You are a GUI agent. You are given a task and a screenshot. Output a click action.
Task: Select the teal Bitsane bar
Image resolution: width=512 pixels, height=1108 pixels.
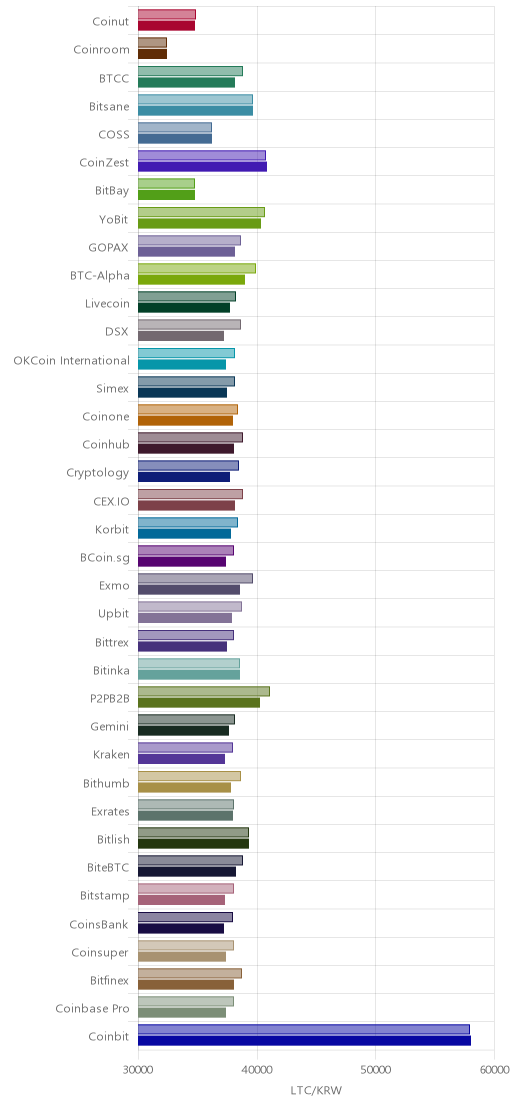pyautogui.click(x=196, y=110)
